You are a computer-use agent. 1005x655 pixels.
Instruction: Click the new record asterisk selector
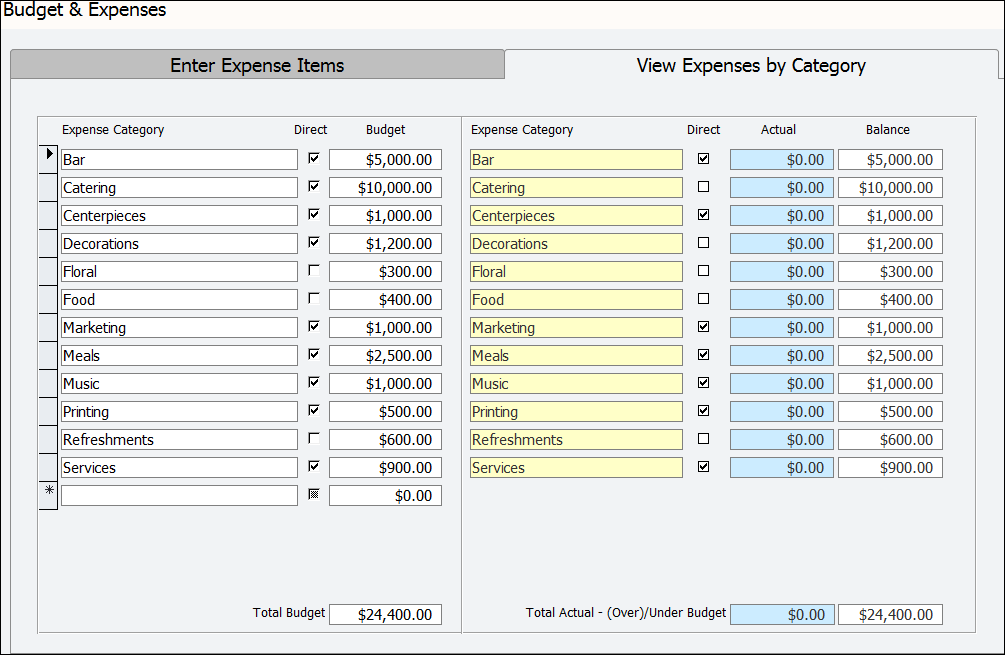(46, 495)
